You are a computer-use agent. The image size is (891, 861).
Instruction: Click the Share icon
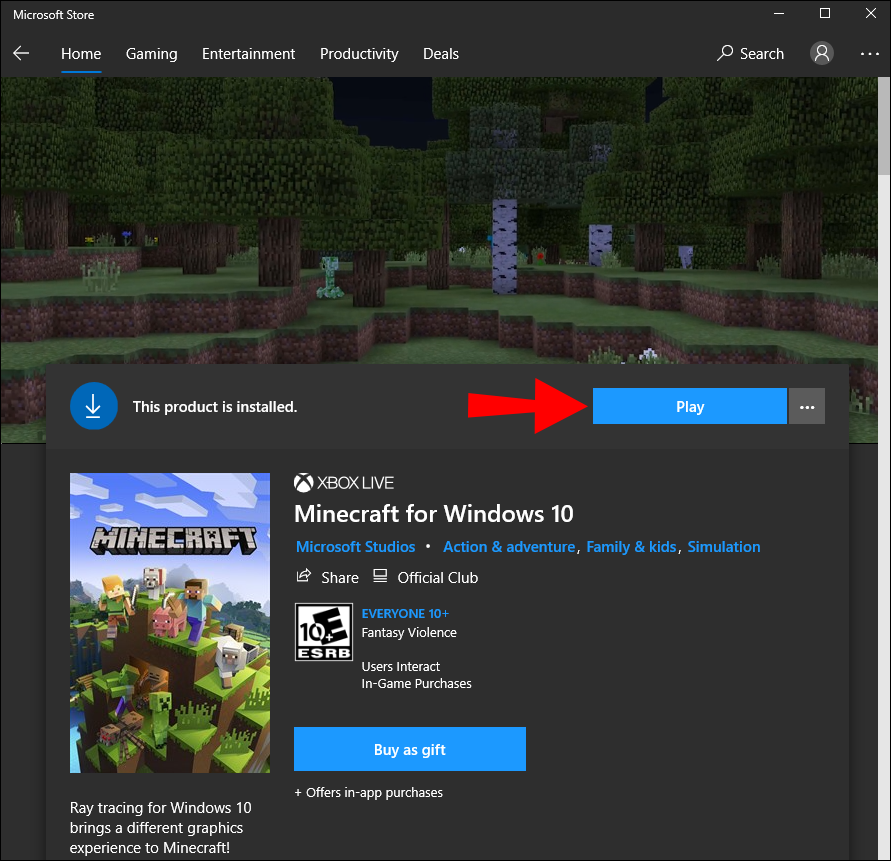304,576
